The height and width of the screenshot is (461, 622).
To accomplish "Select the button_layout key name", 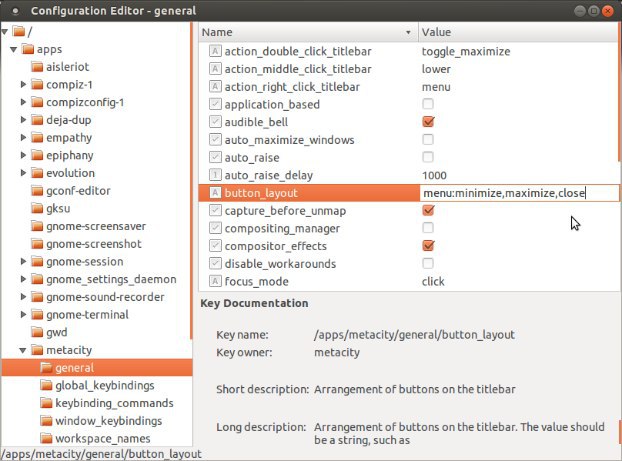I will [261, 193].
